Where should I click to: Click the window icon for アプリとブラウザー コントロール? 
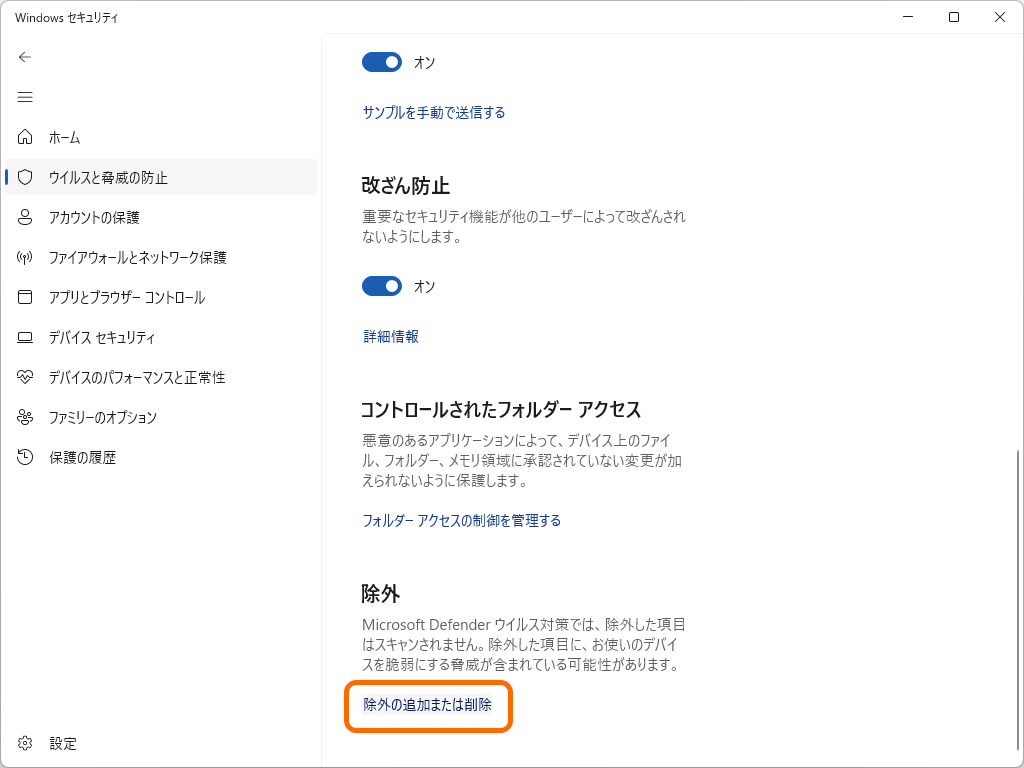pos(25,297)
